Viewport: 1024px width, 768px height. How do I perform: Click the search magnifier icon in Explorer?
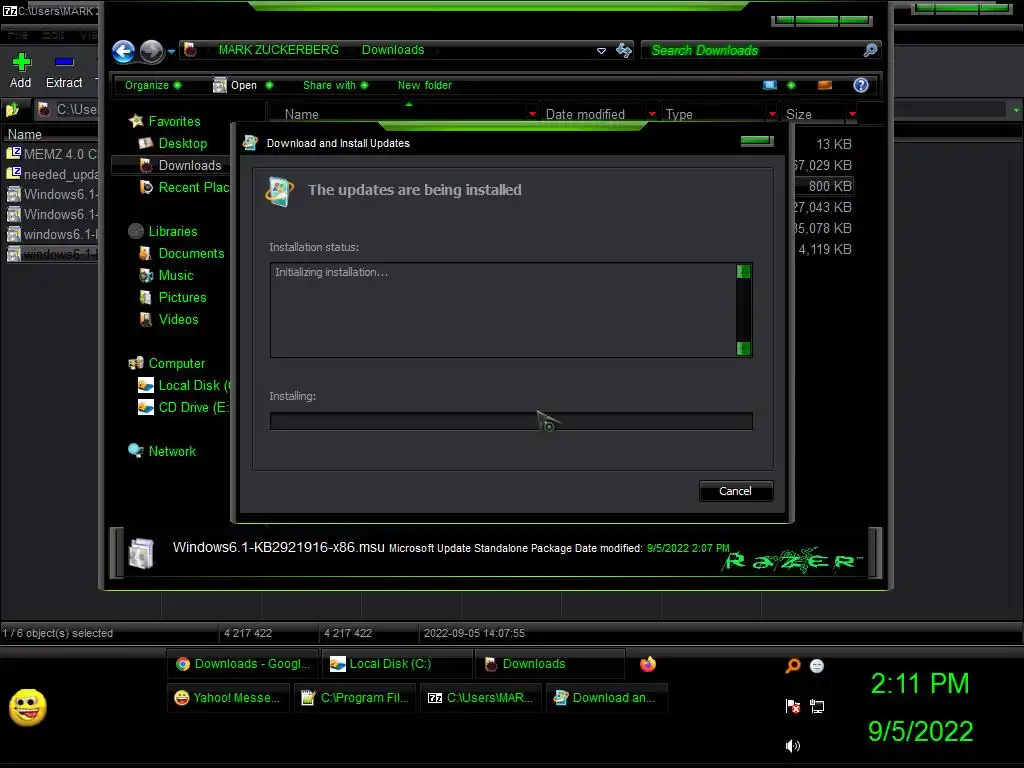[870, 50]
